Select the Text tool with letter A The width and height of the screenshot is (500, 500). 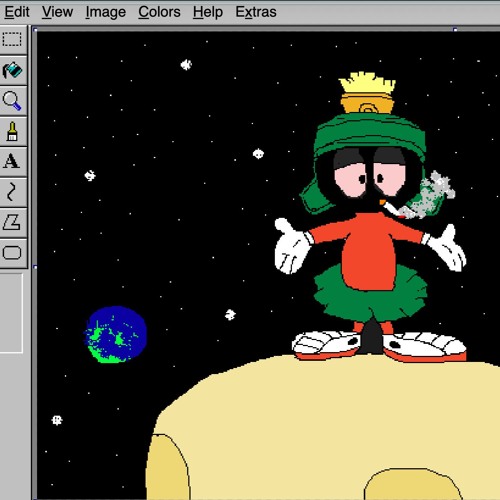12,162
